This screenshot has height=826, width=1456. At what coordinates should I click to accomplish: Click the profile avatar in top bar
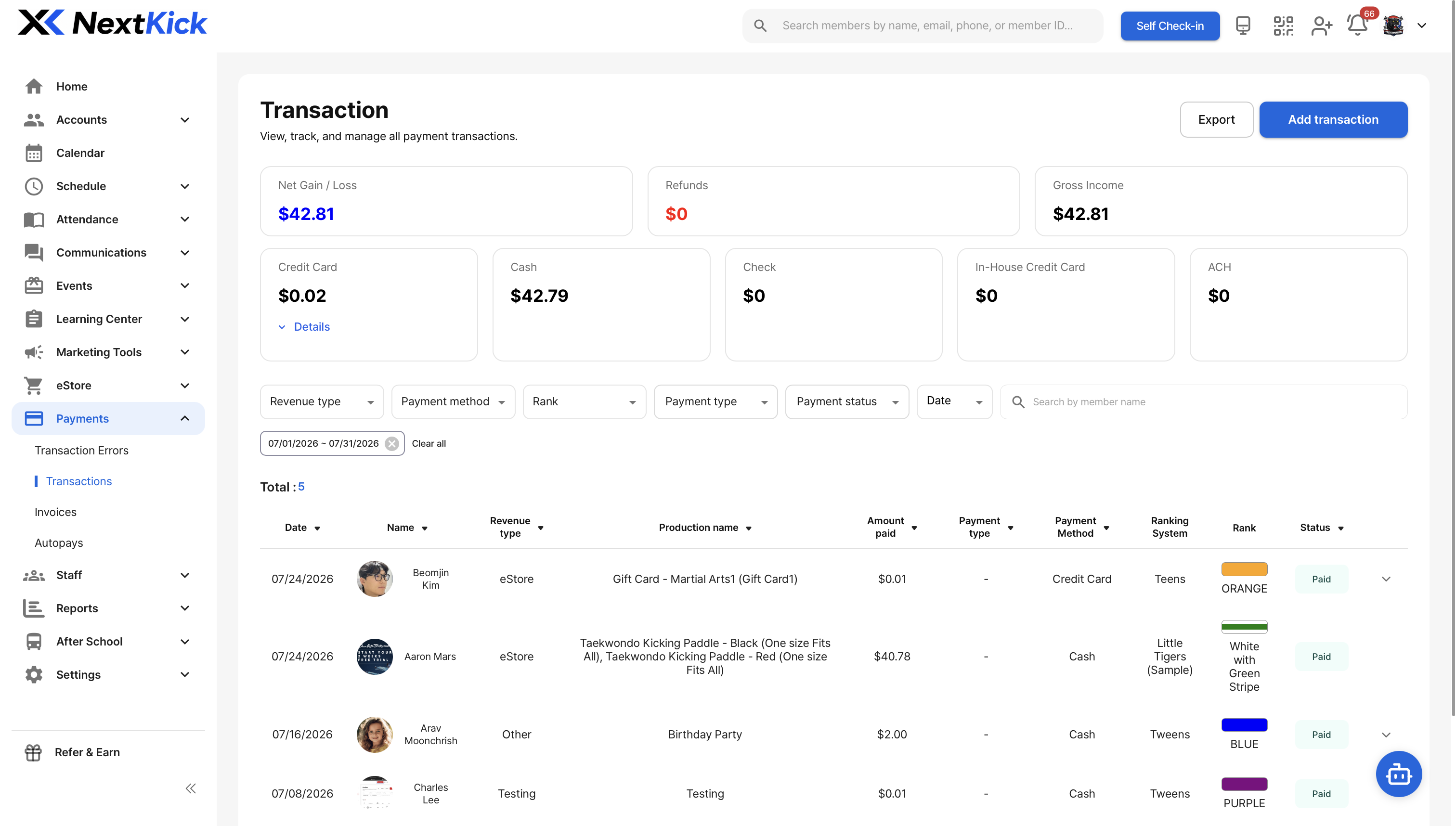[1393, 26]
